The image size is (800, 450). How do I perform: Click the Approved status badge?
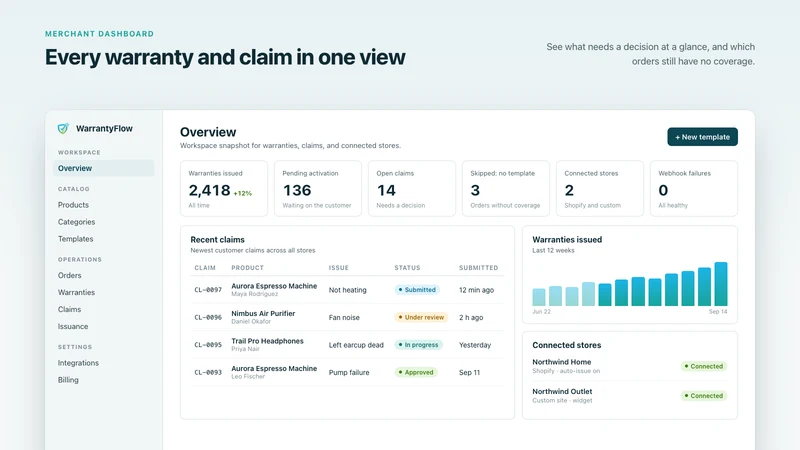coord(416,372)
